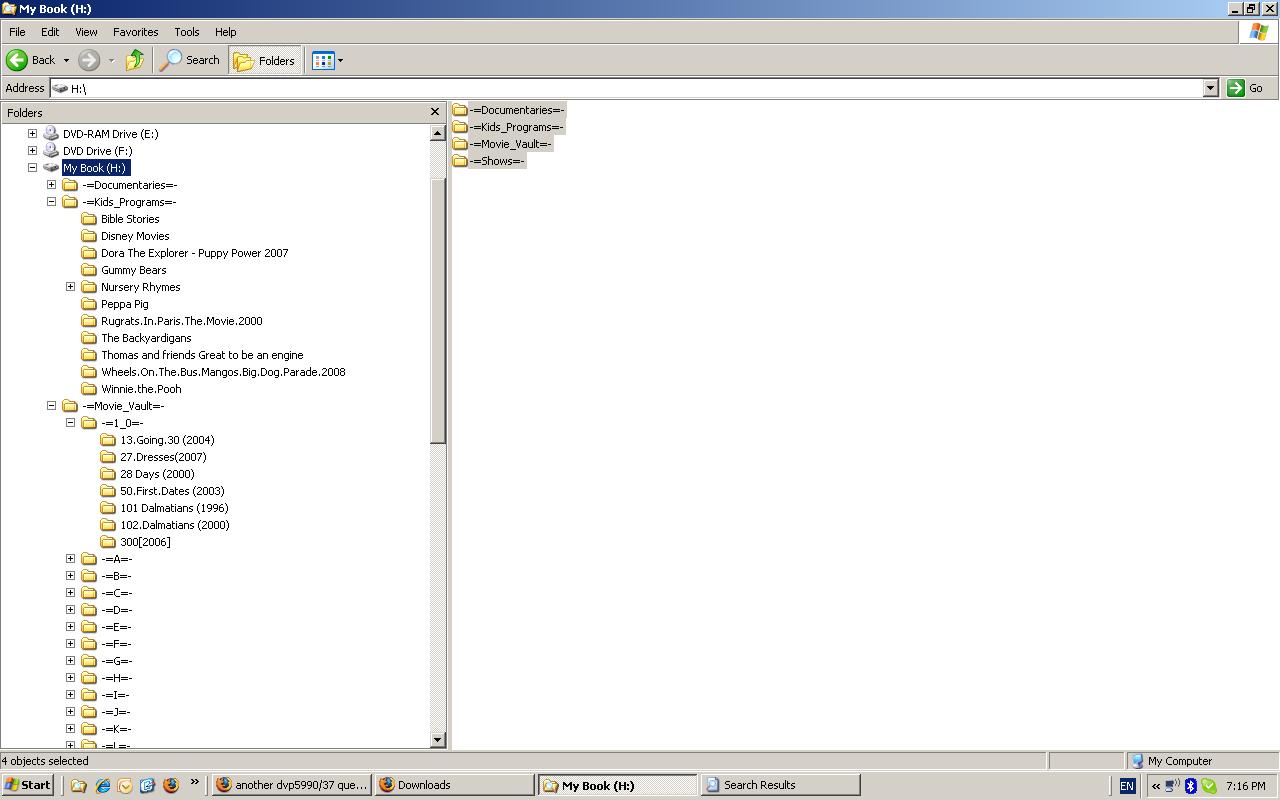Click Folders tree scroll up arrow
The image size is (1280, 800).
437,132
